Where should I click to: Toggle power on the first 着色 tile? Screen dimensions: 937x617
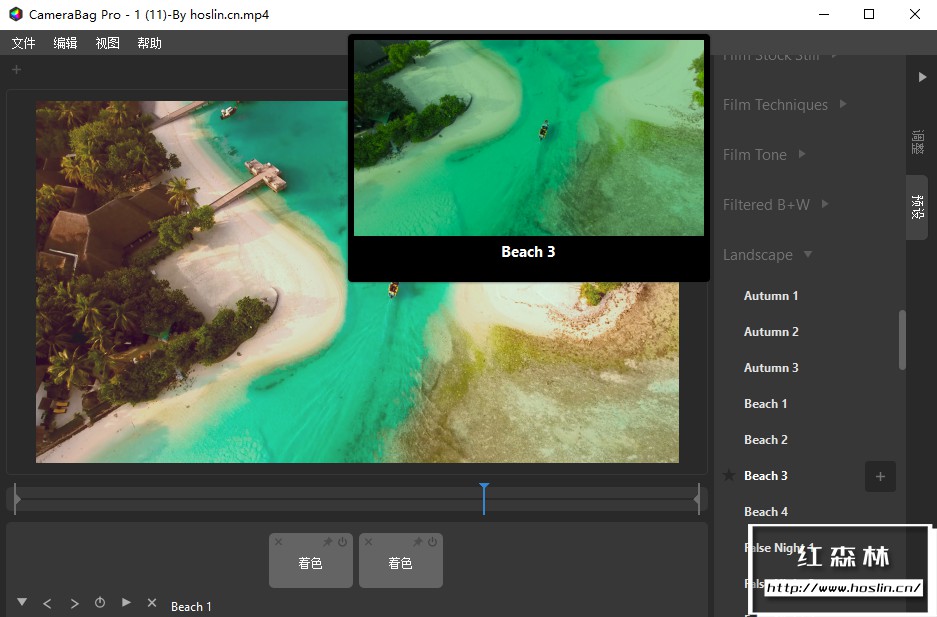pos(343,542)
